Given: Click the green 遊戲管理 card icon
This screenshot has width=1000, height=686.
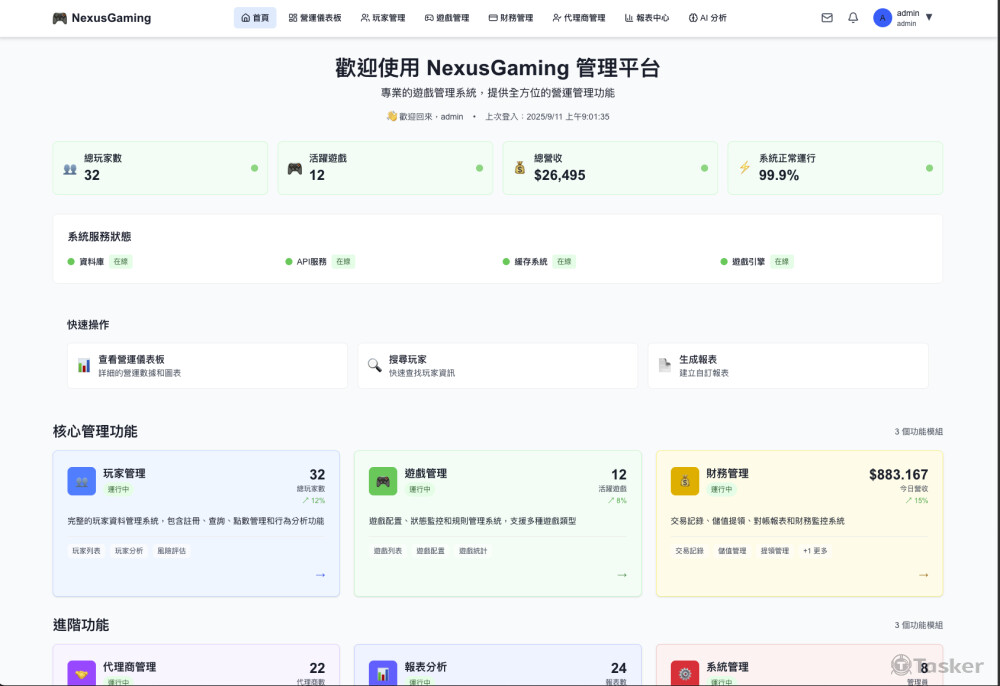Looking at the screenshot, I should click(x=383, y=481).
